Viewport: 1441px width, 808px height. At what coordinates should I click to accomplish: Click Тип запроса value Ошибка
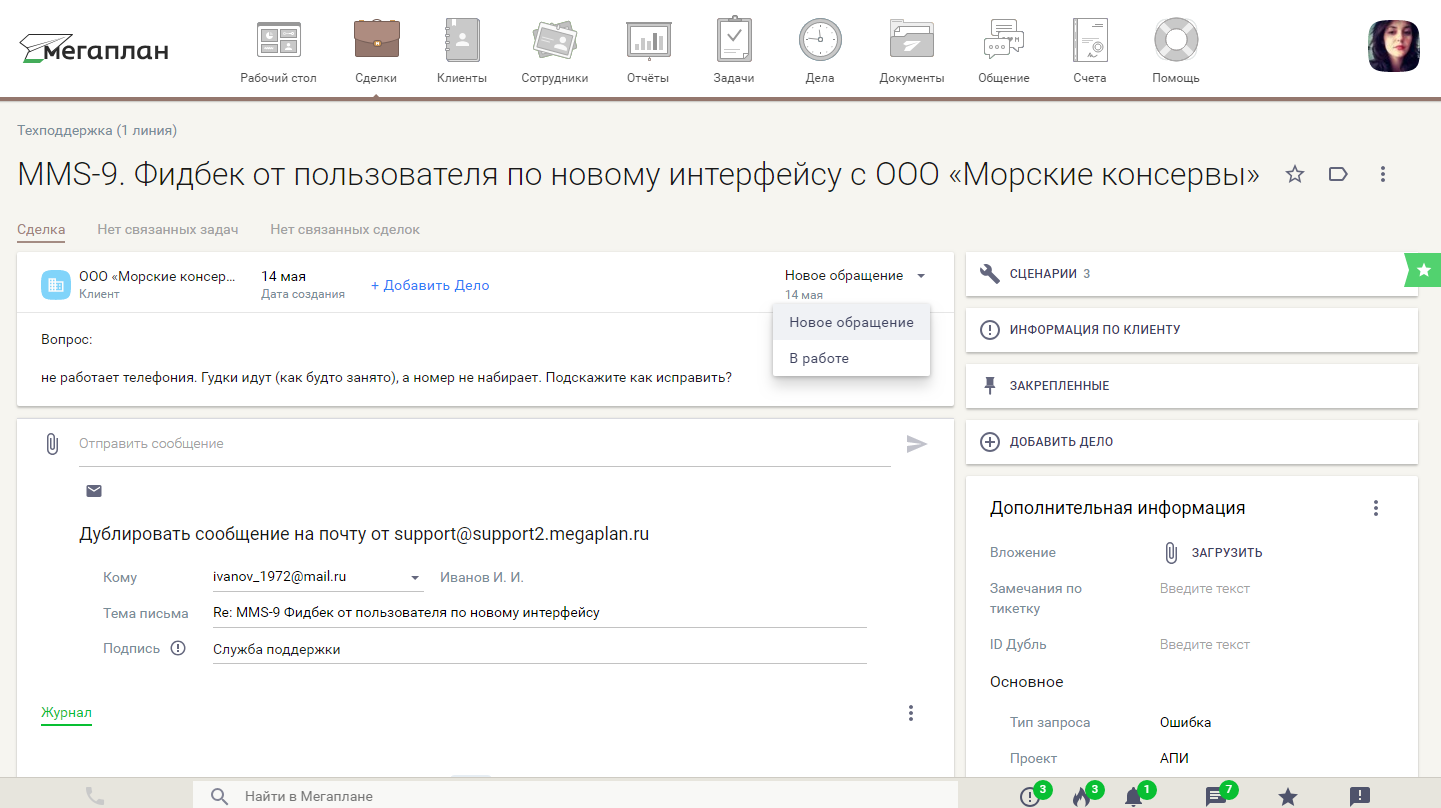tap(1186, 722)
